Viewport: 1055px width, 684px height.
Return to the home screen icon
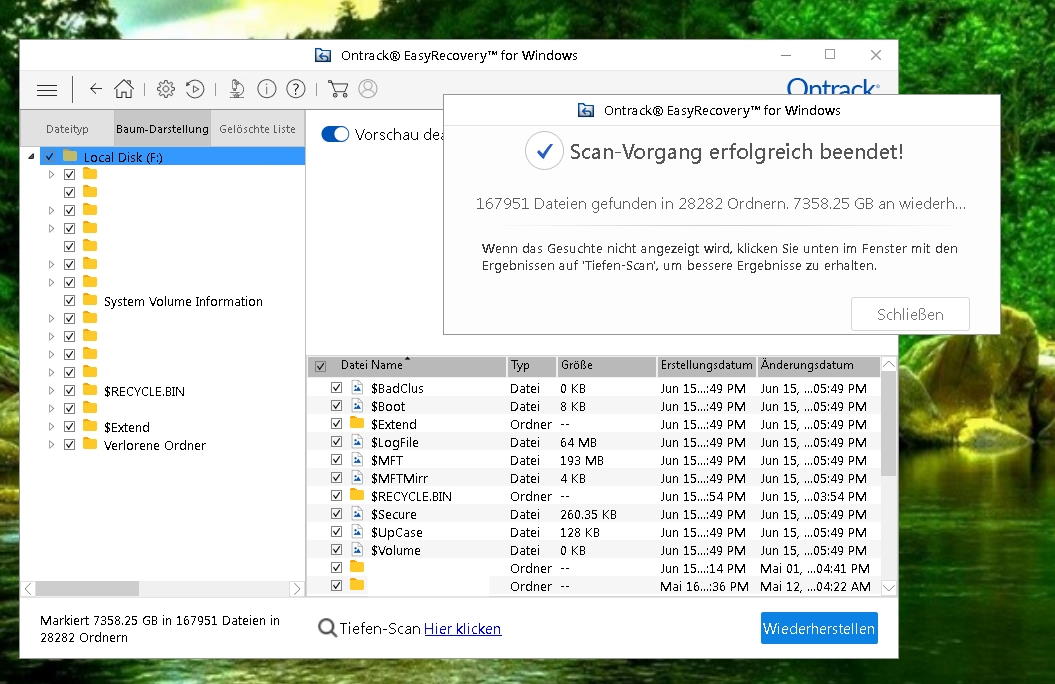(x=124, y=89)
